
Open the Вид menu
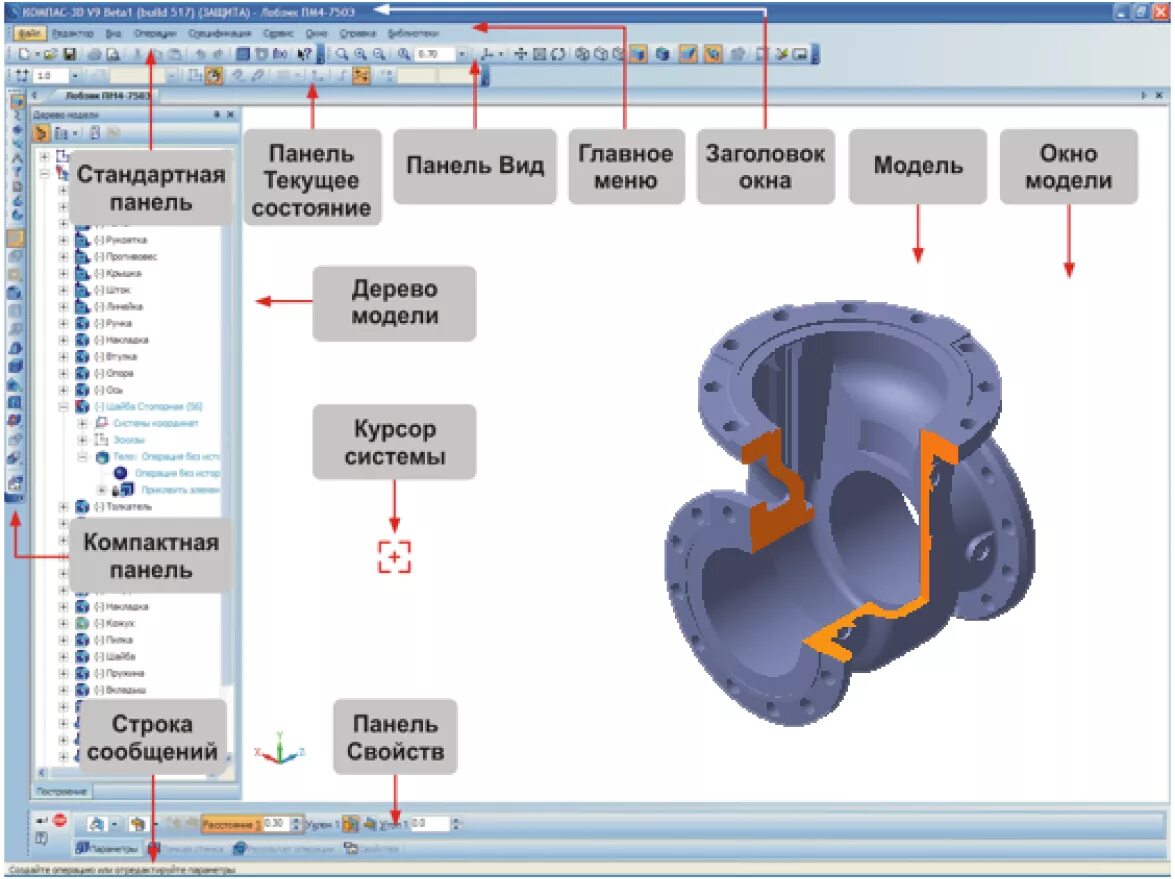(114, 34)
